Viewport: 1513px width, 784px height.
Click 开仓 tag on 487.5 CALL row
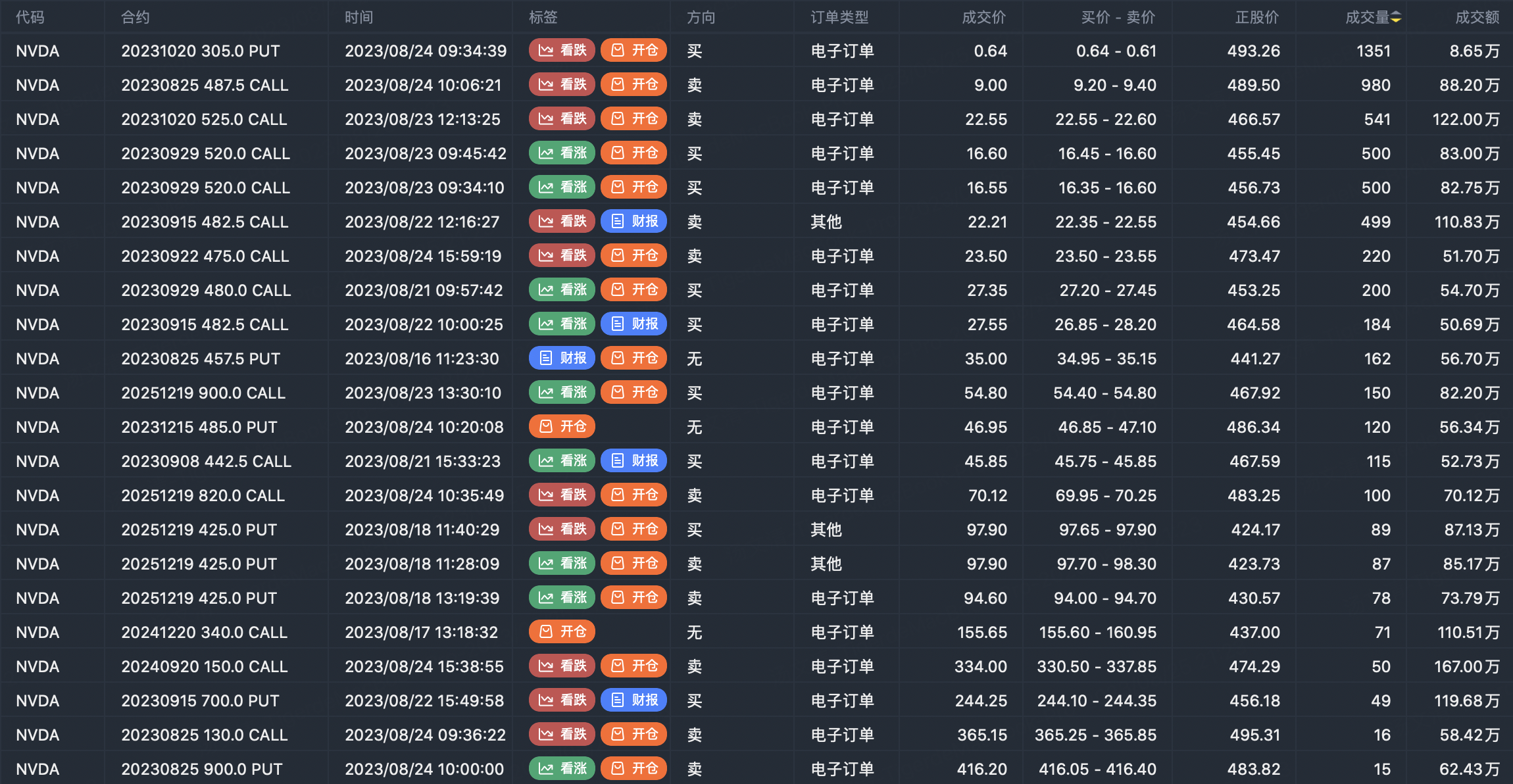click(633, 85)
